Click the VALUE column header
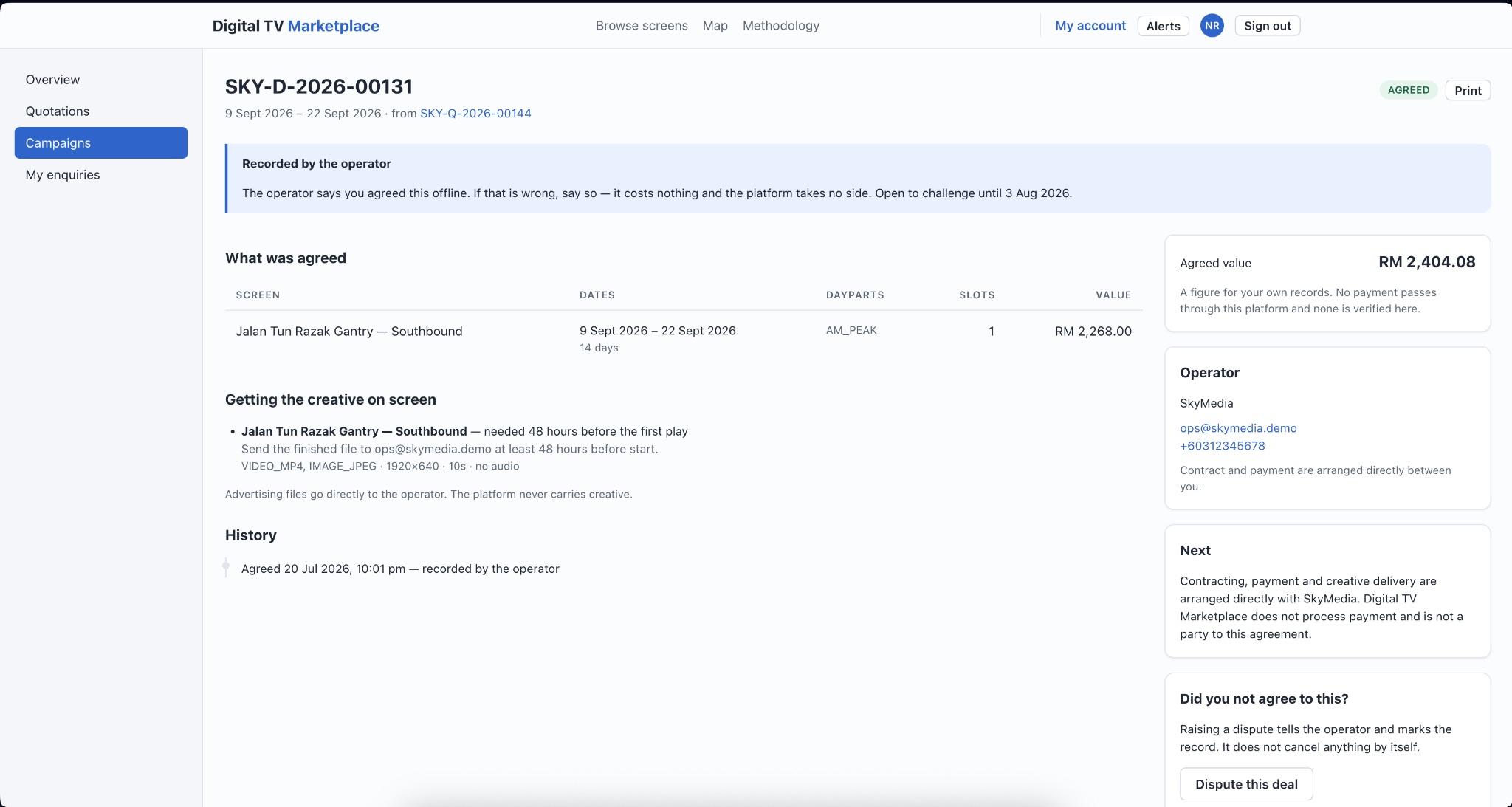Image resolution: width=1512 pixels, height=807 pixels. point(1113,295)
